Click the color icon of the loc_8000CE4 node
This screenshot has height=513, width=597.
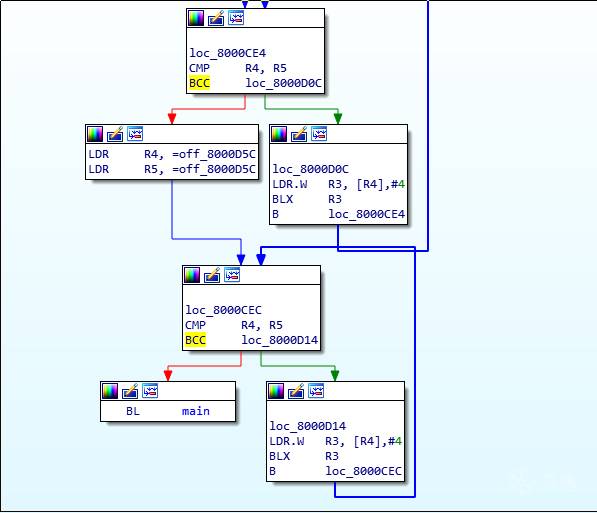[x=196, y=18]
